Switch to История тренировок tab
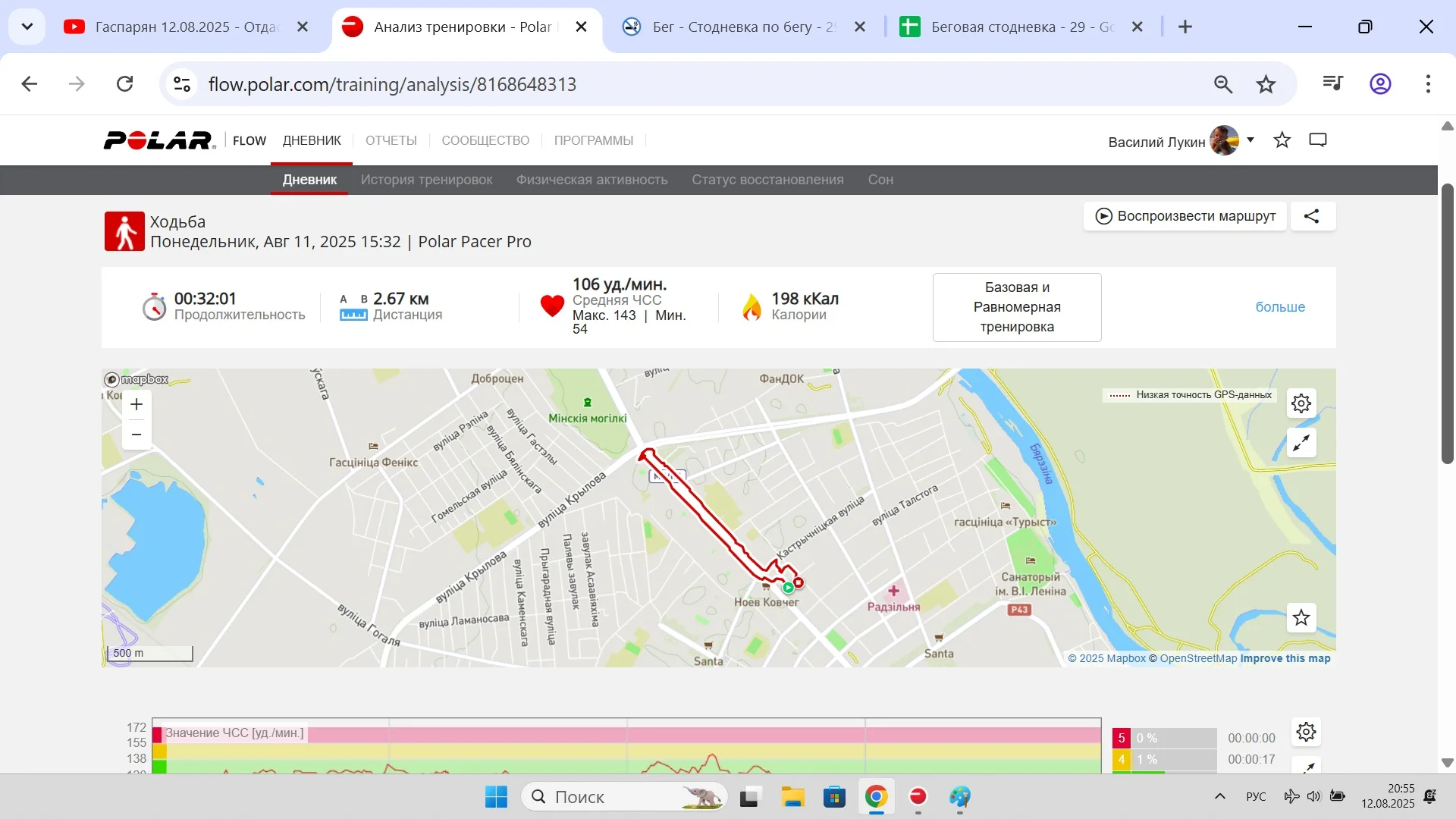 (x=426, y=180)
